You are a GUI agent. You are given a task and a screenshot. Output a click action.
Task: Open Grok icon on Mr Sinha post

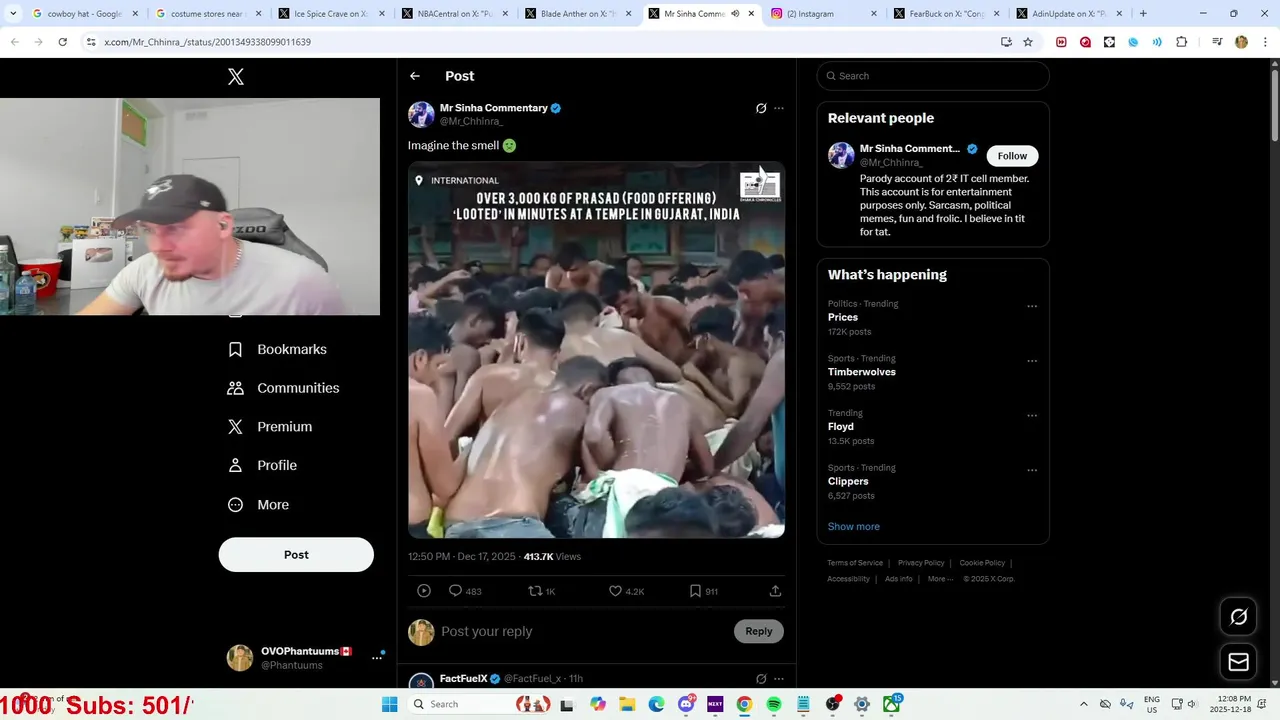pyautogui.click(x=761, y=108)
